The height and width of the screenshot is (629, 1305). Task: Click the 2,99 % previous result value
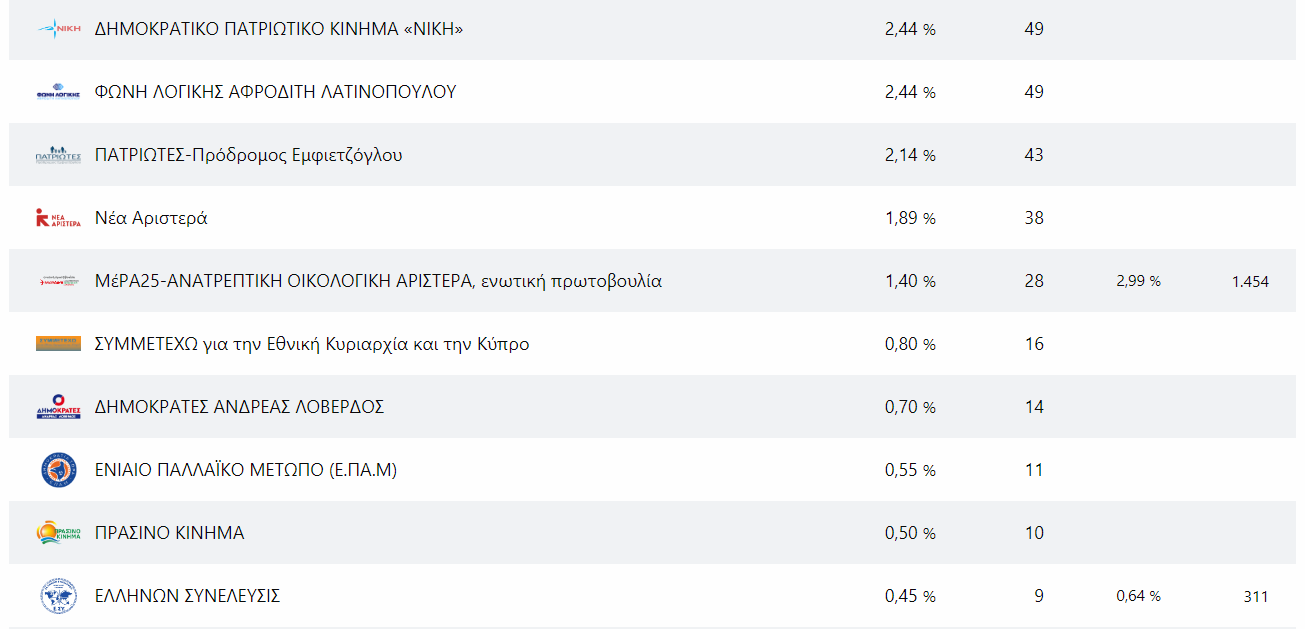(x=1138, y=281)
